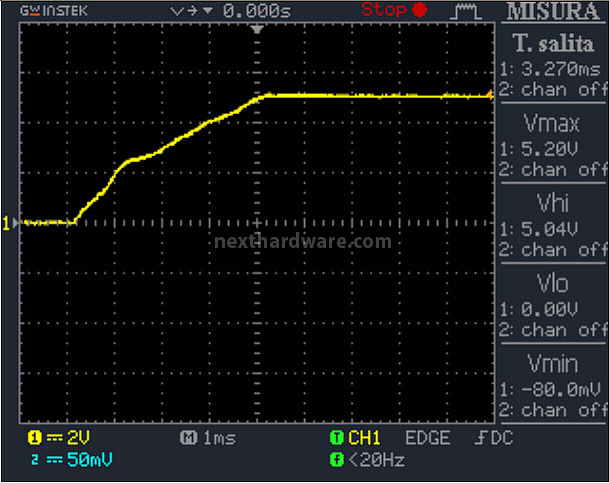Click the channel 2 50mV scale readout
This screenshot has width=609, height=483.
tap(90, 460)
